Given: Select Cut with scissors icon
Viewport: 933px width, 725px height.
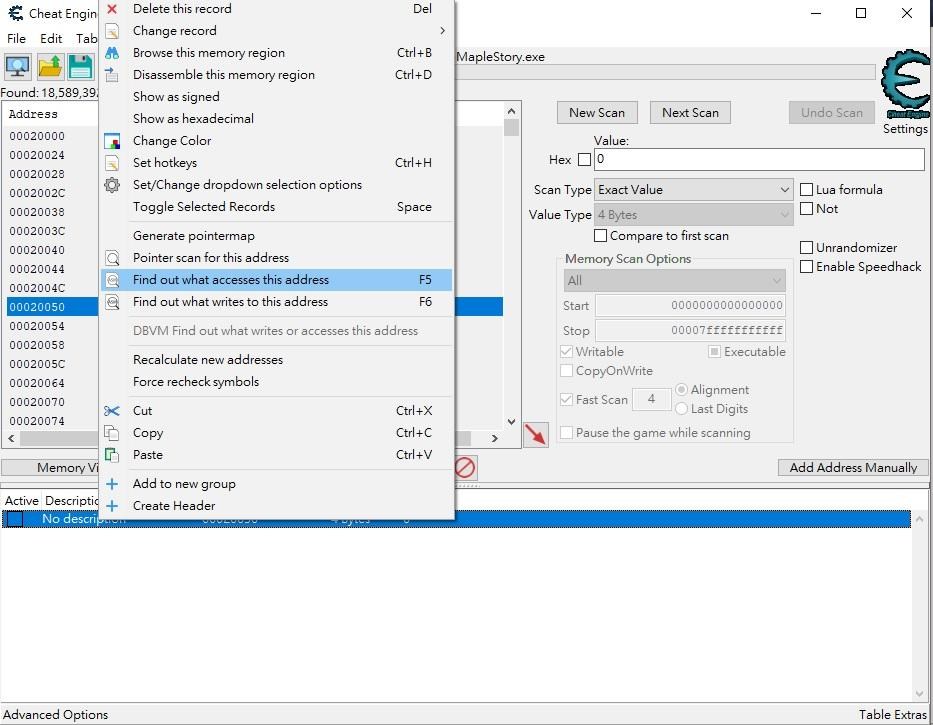Looking at the screenshot, I should 143,411.
